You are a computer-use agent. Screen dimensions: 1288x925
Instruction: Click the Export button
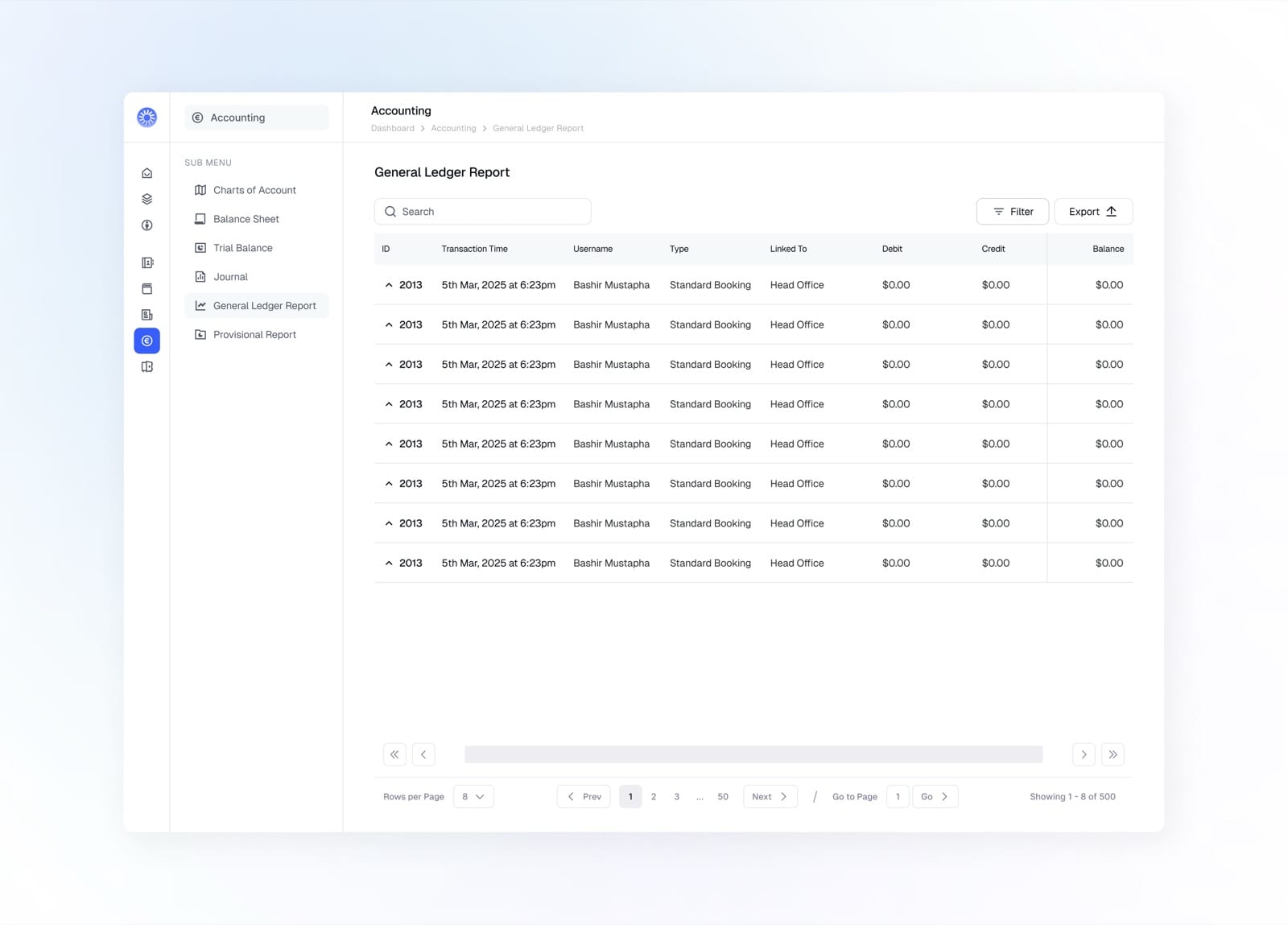click(1093, 212)
